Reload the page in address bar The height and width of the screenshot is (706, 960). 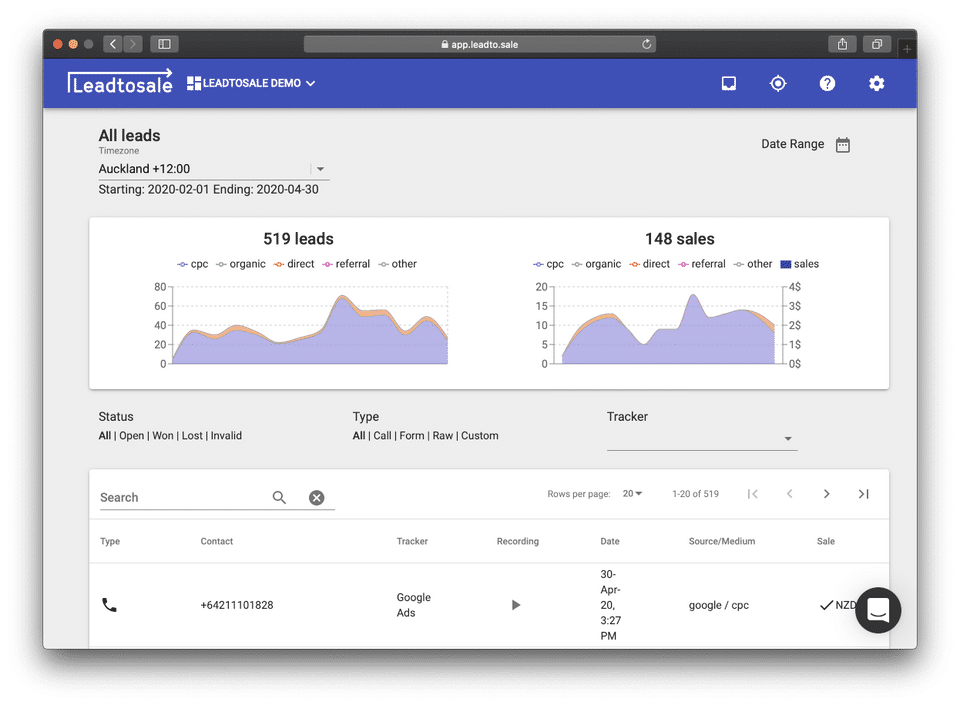[x=646, y=44]
